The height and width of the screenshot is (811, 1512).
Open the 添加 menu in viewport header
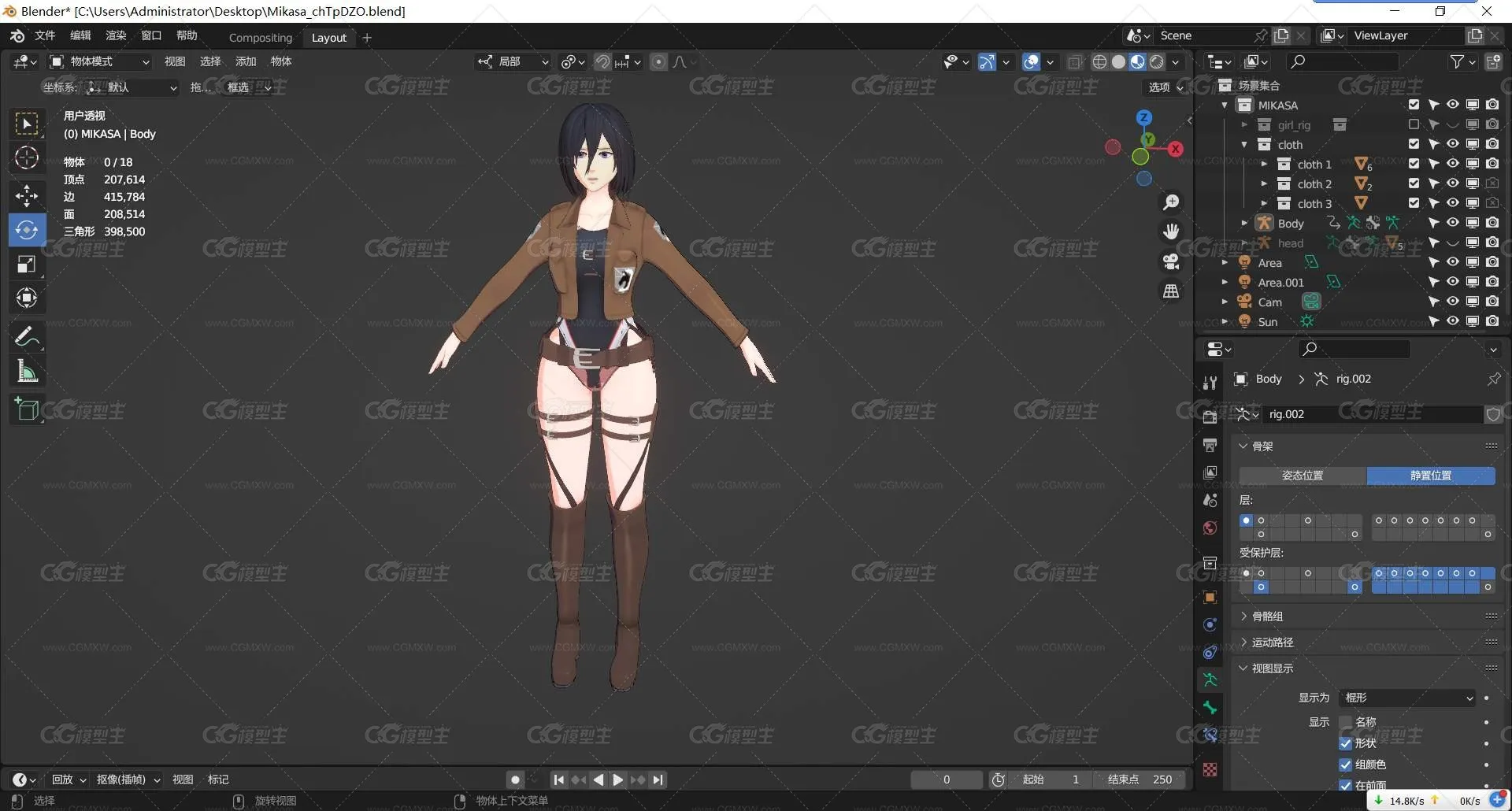[246, 61]
